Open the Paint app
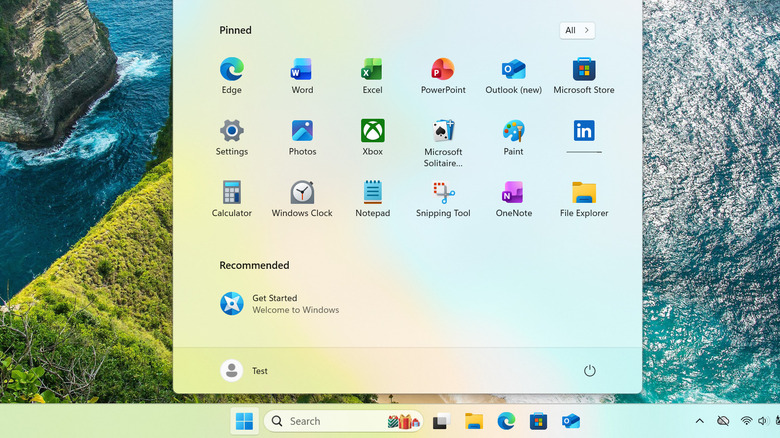780x438 pixels. tap(513, 137)
